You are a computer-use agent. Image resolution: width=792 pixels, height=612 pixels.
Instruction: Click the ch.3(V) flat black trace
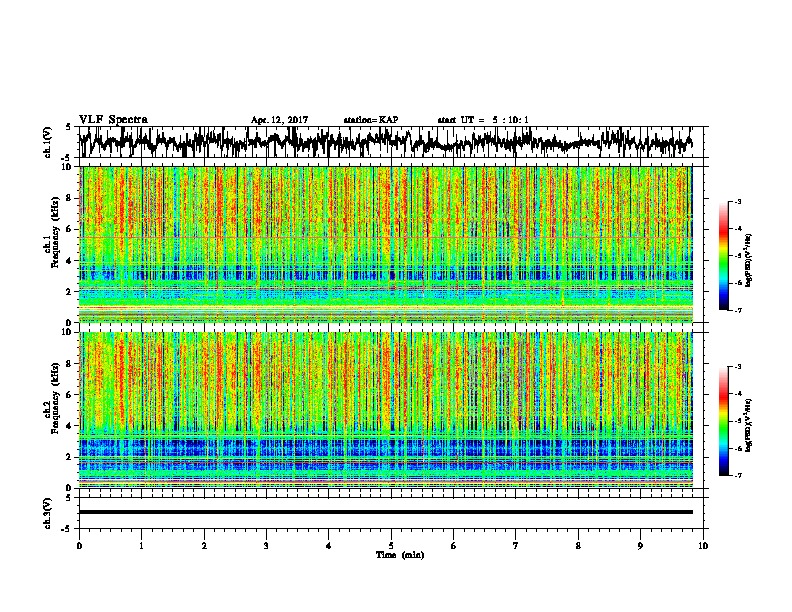(x=386, y=512)
